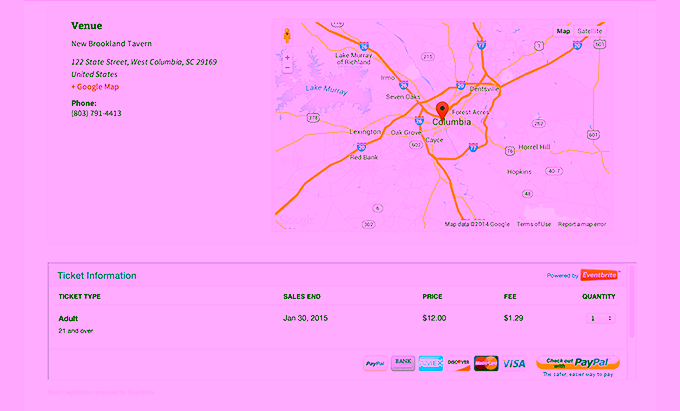Click the venue phone number (803) 791-4413
The image size is (680, 411).
96,113
